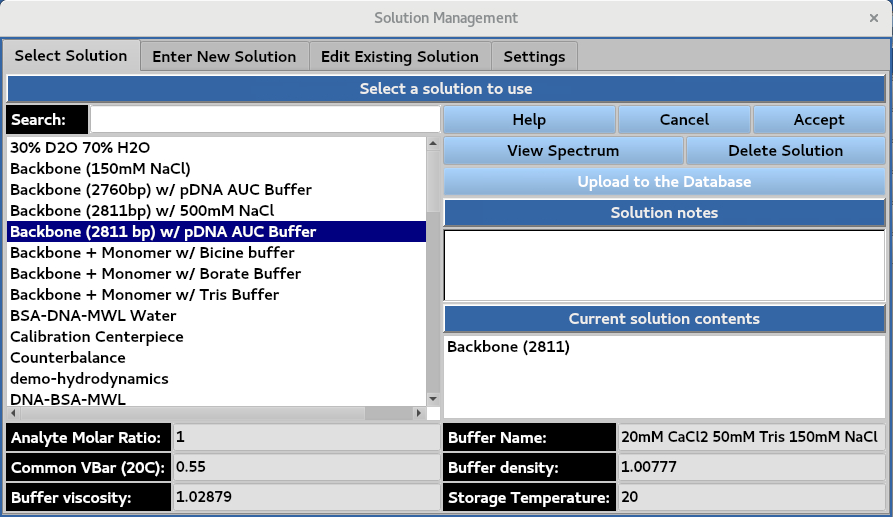
Task: Choose Backbone (150mM NaCl) from list
Action: [x=100, y=168]
